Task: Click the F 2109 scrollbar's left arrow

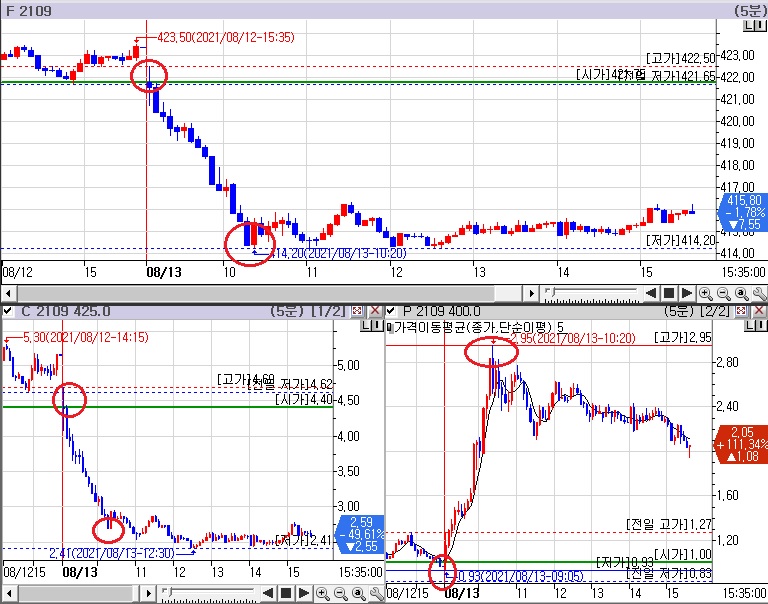Action: coord(7,294)
